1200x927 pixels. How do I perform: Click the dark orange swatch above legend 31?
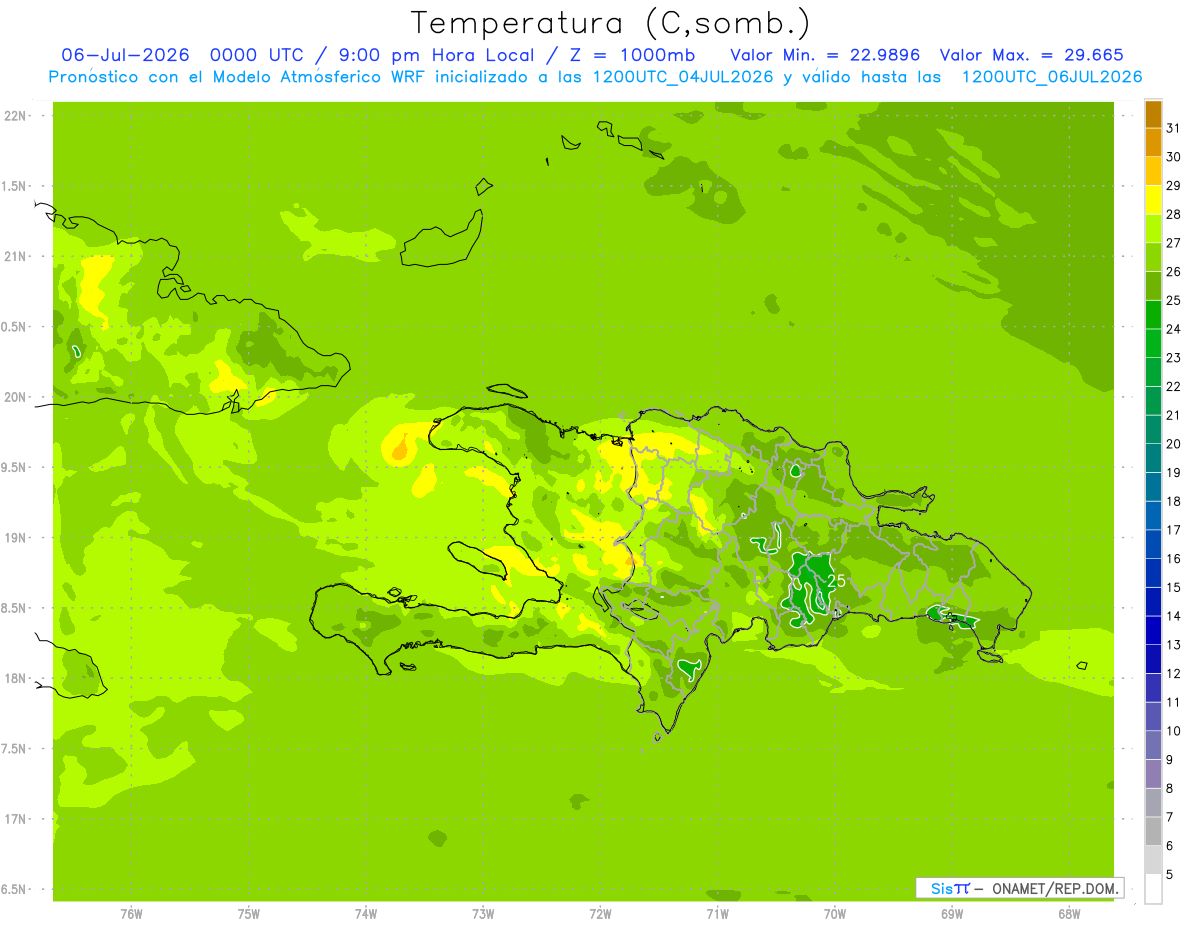(x=1153, y=114)
